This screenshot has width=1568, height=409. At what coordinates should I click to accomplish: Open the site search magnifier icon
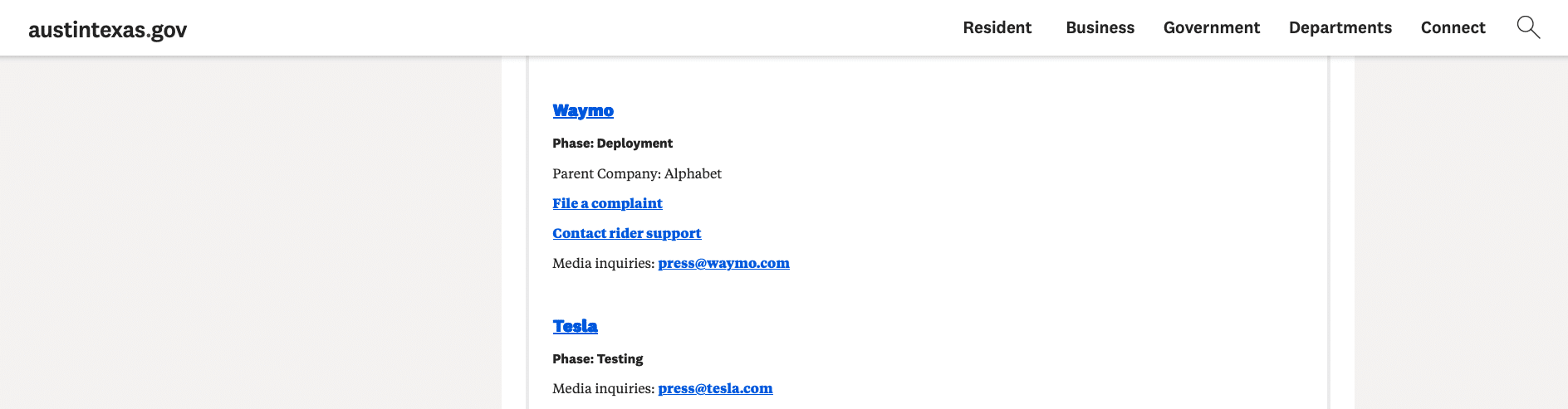pos(1528,27)
